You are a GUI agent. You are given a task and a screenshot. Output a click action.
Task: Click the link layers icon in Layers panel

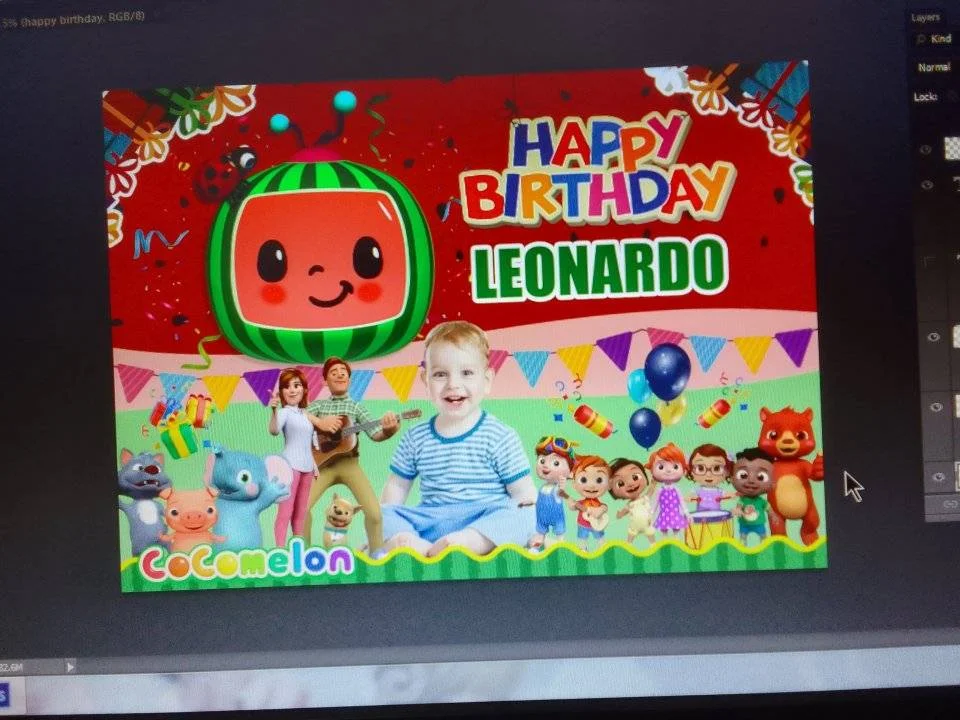pos(950,504)
